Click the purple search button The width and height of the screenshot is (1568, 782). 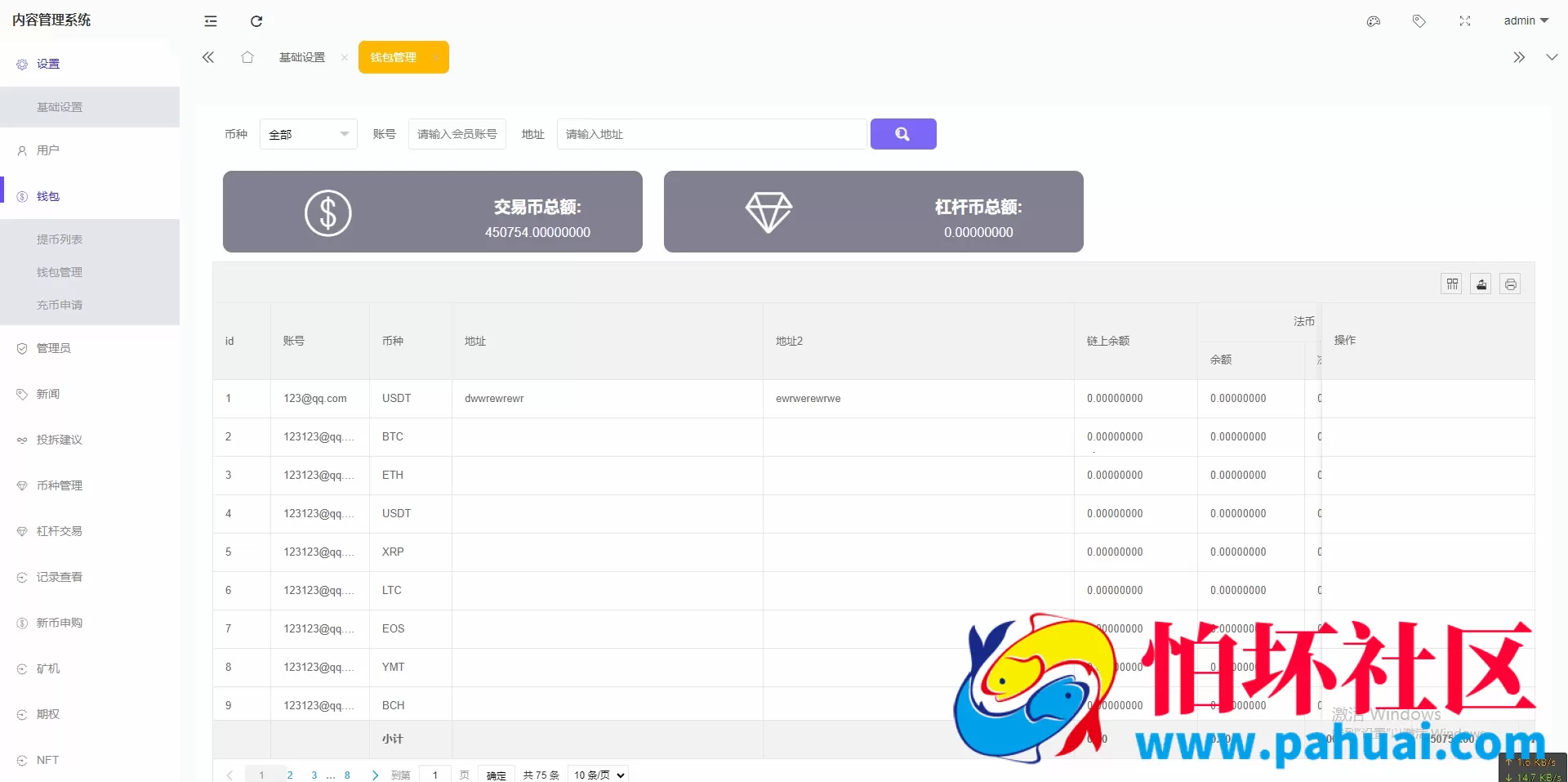click(x=903, y=134)
